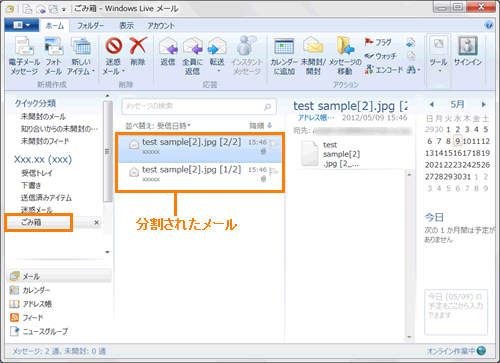The image size is (500, 363).
Task: Forward the message
Action: pyautogui.click(x=217, y=55)
